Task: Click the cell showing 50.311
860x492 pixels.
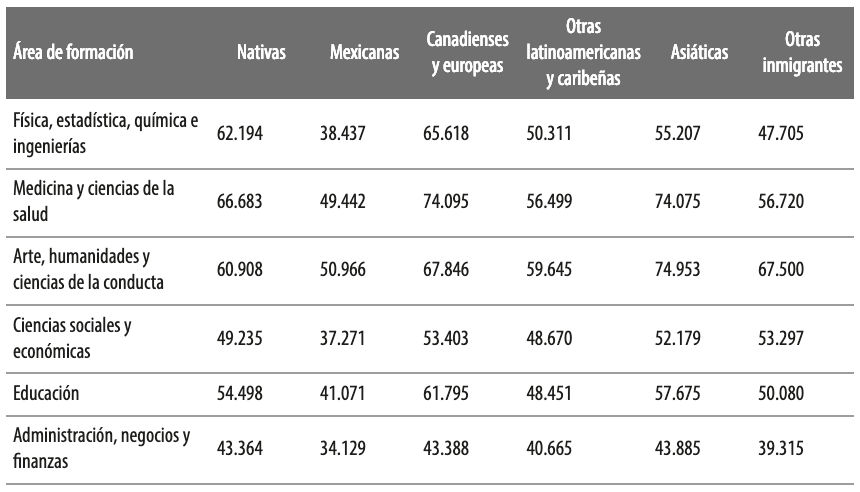Action: tap(550, 132)
